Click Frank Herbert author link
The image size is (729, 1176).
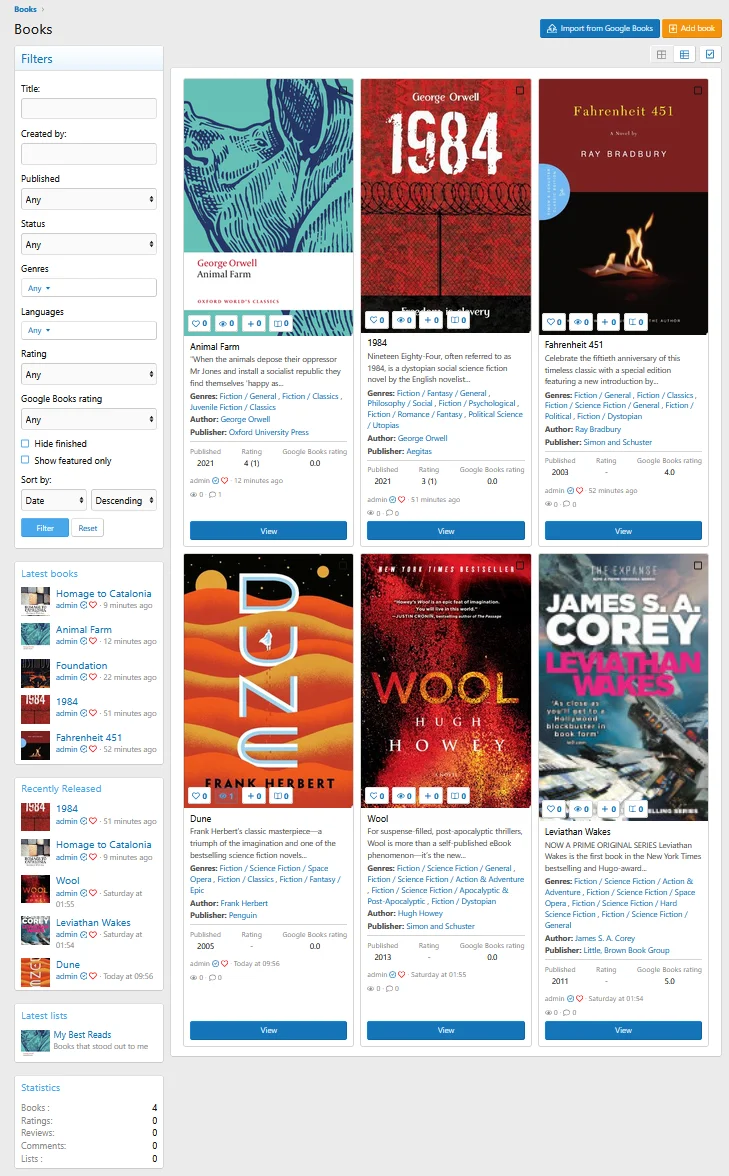click(x=244, y=903)
